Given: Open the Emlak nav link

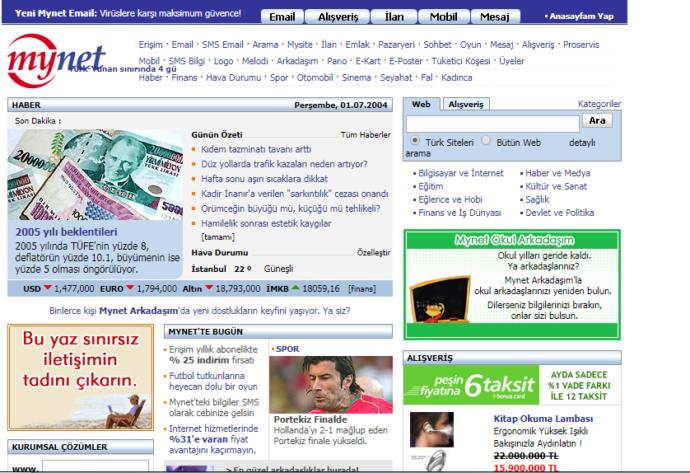Looking at the screenshot, I should point(357,44).
